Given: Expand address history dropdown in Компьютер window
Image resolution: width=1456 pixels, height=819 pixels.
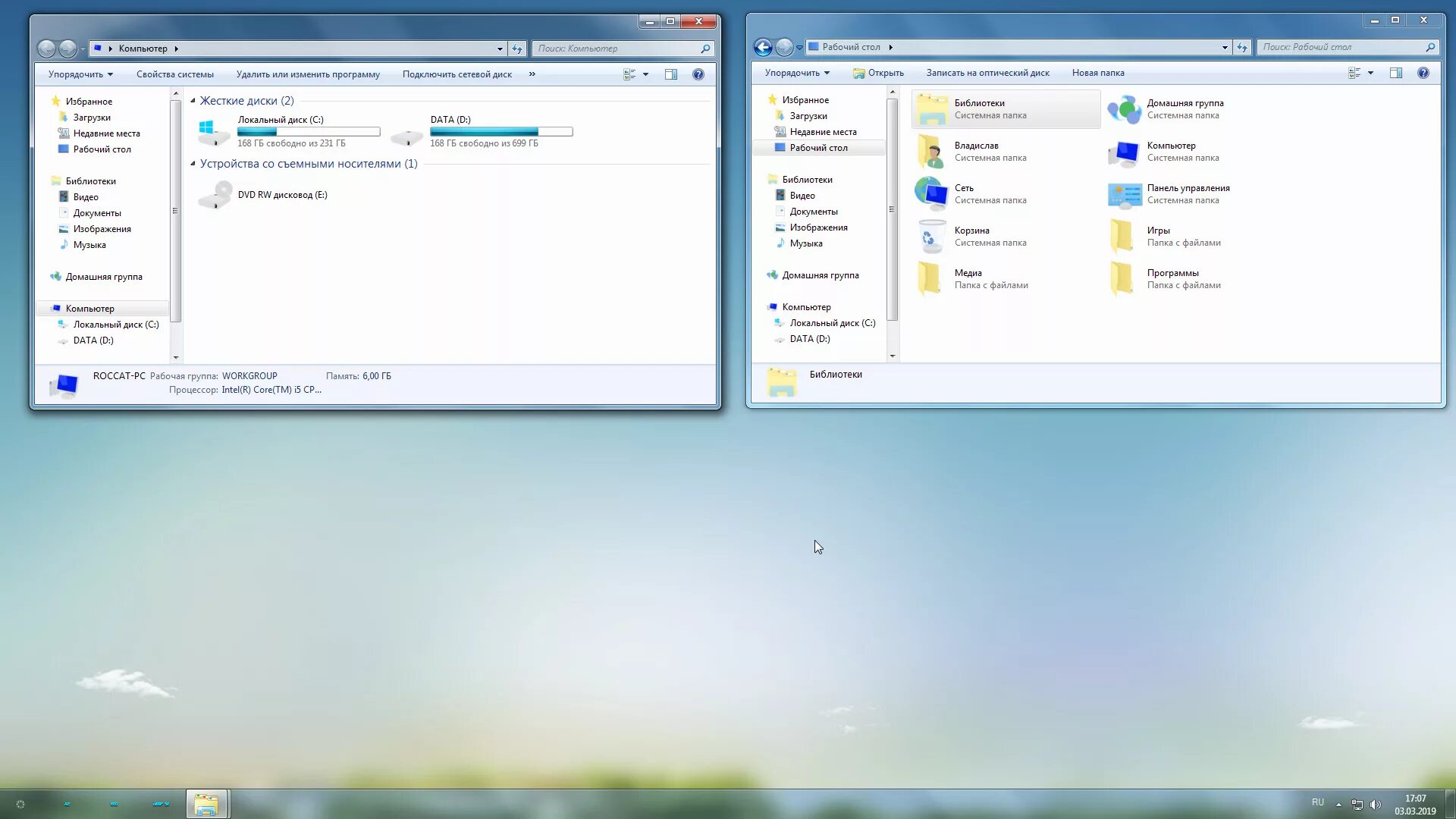Looking at the screenshot, I should coord(500,49).
